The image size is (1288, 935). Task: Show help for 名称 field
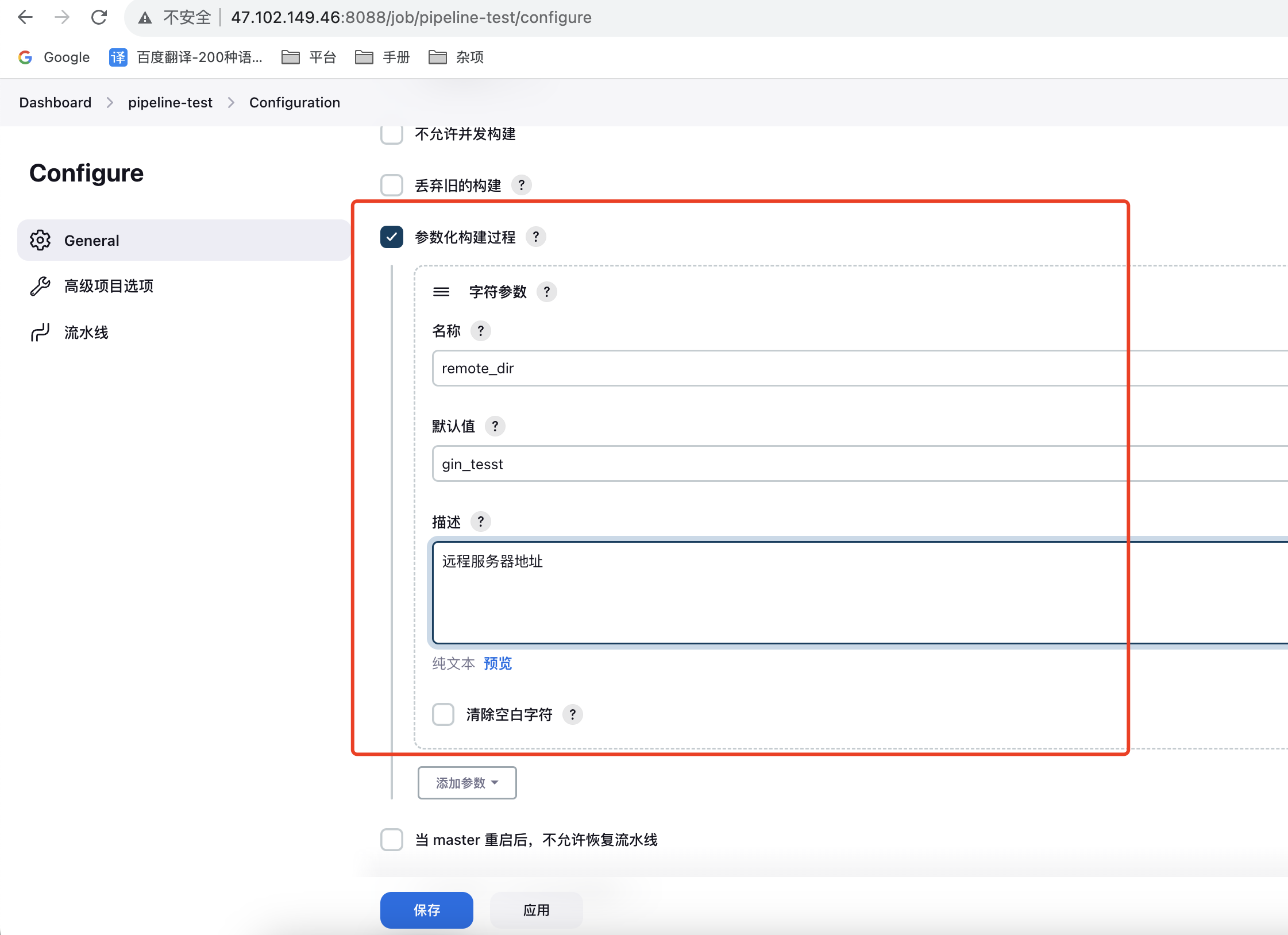pyautogui.click(x=481, y=331)
